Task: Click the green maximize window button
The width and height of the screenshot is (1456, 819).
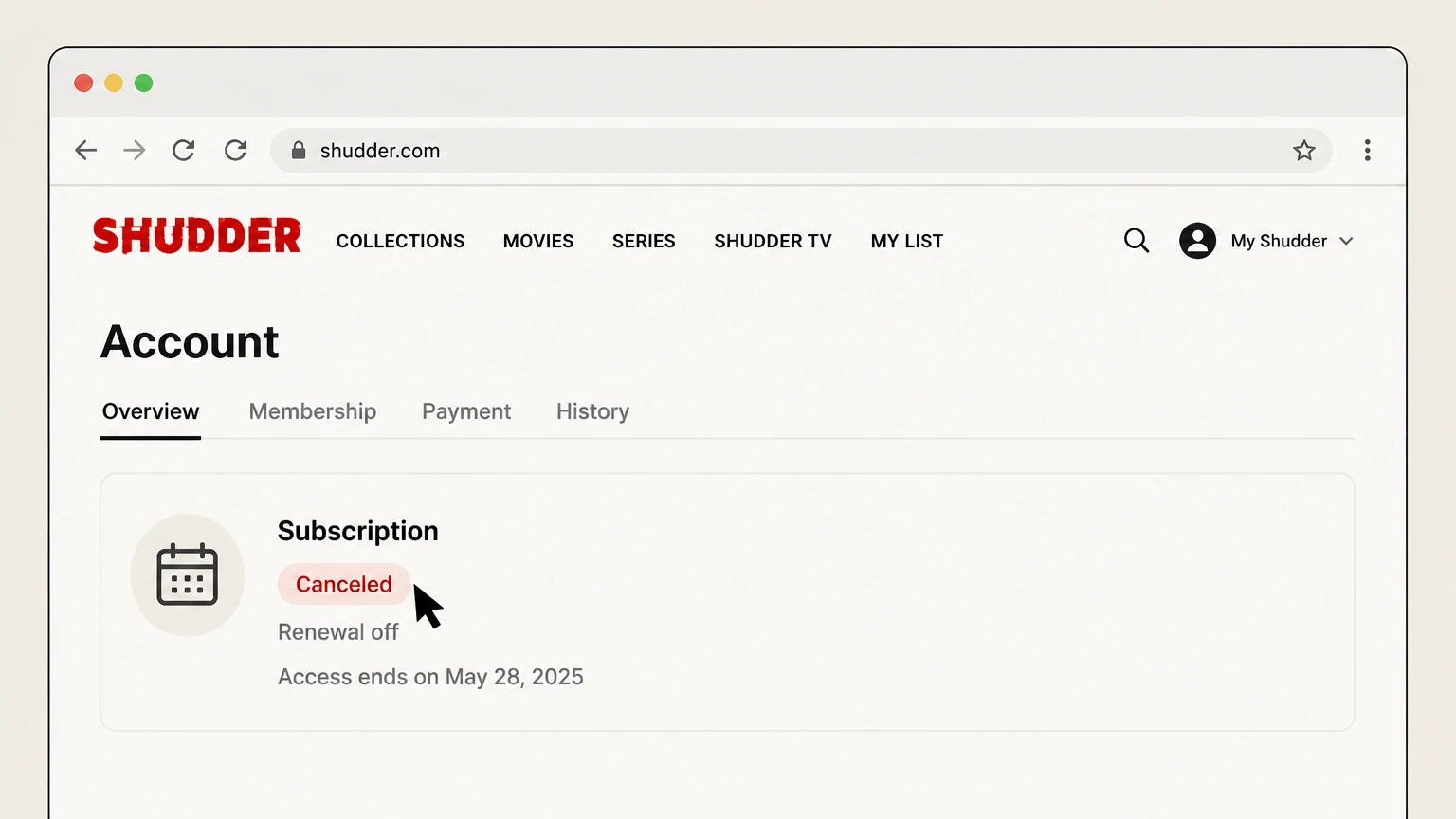Action: tap(144, 82)
